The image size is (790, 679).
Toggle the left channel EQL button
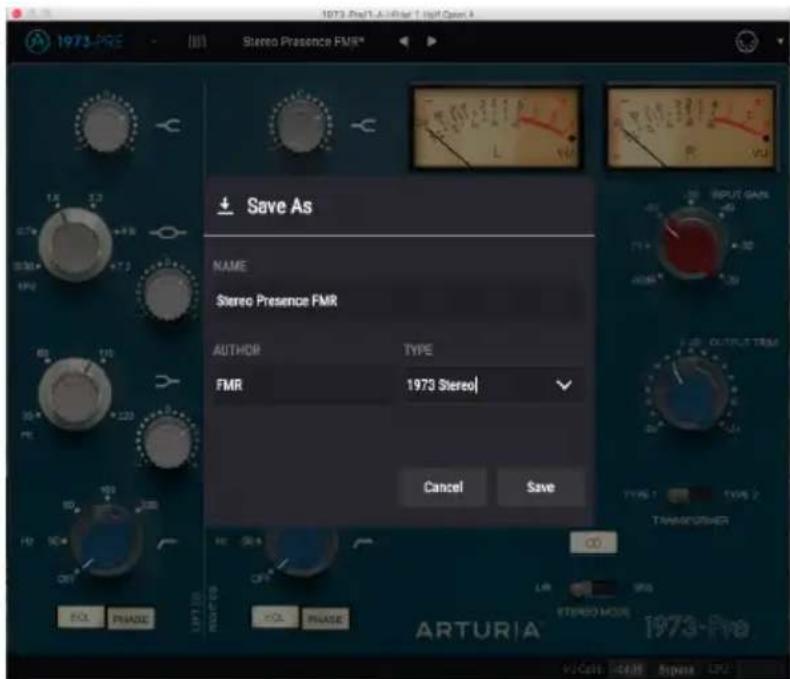tap(81, 617)
